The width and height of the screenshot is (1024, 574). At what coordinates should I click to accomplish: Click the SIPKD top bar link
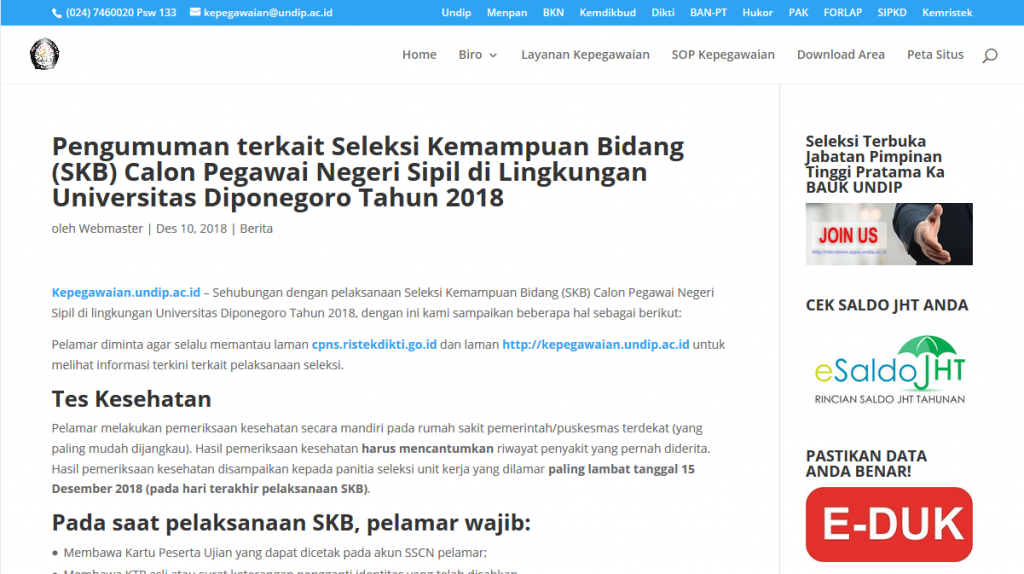(x=891, y=13)
